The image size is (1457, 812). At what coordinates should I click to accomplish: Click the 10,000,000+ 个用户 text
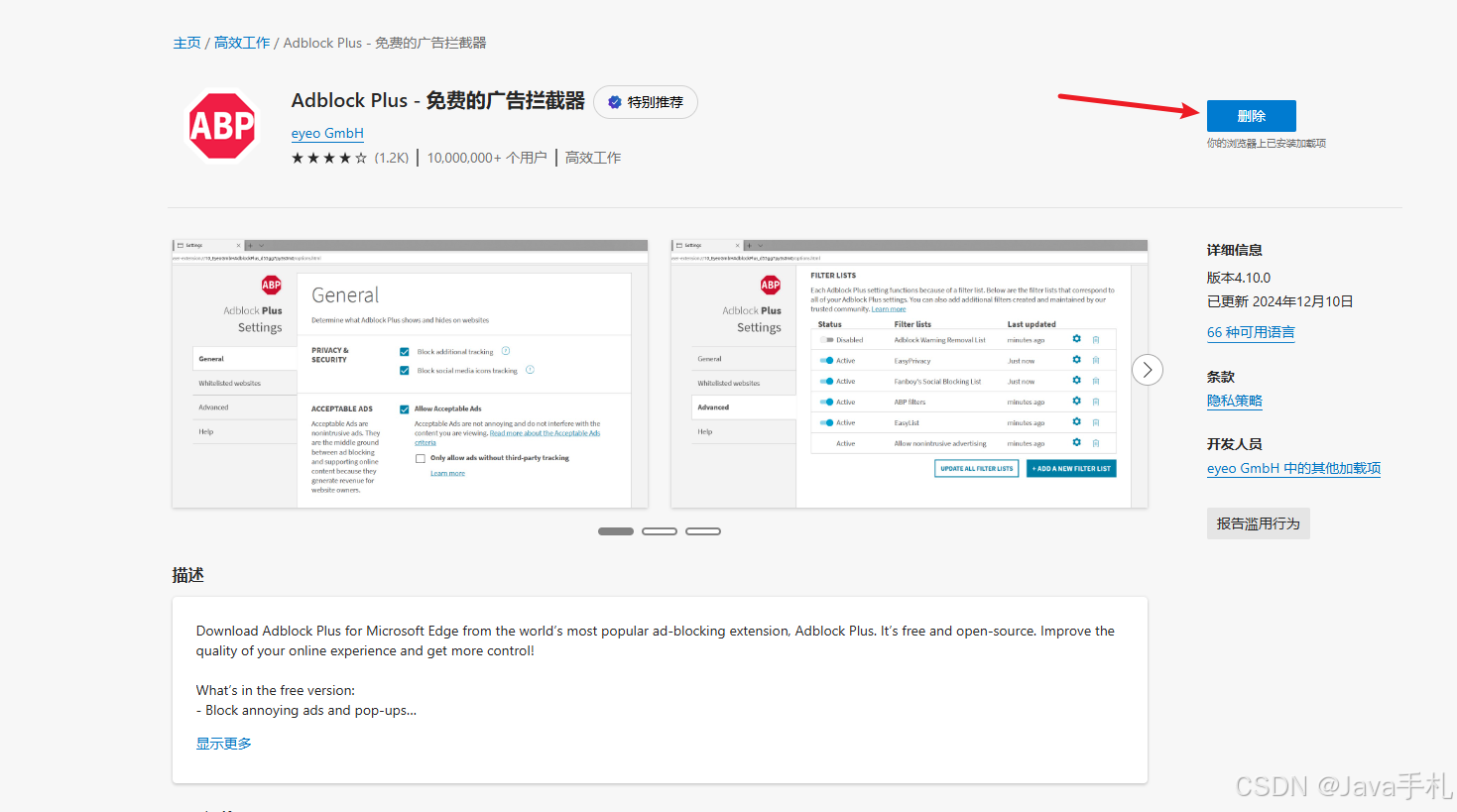487,158
